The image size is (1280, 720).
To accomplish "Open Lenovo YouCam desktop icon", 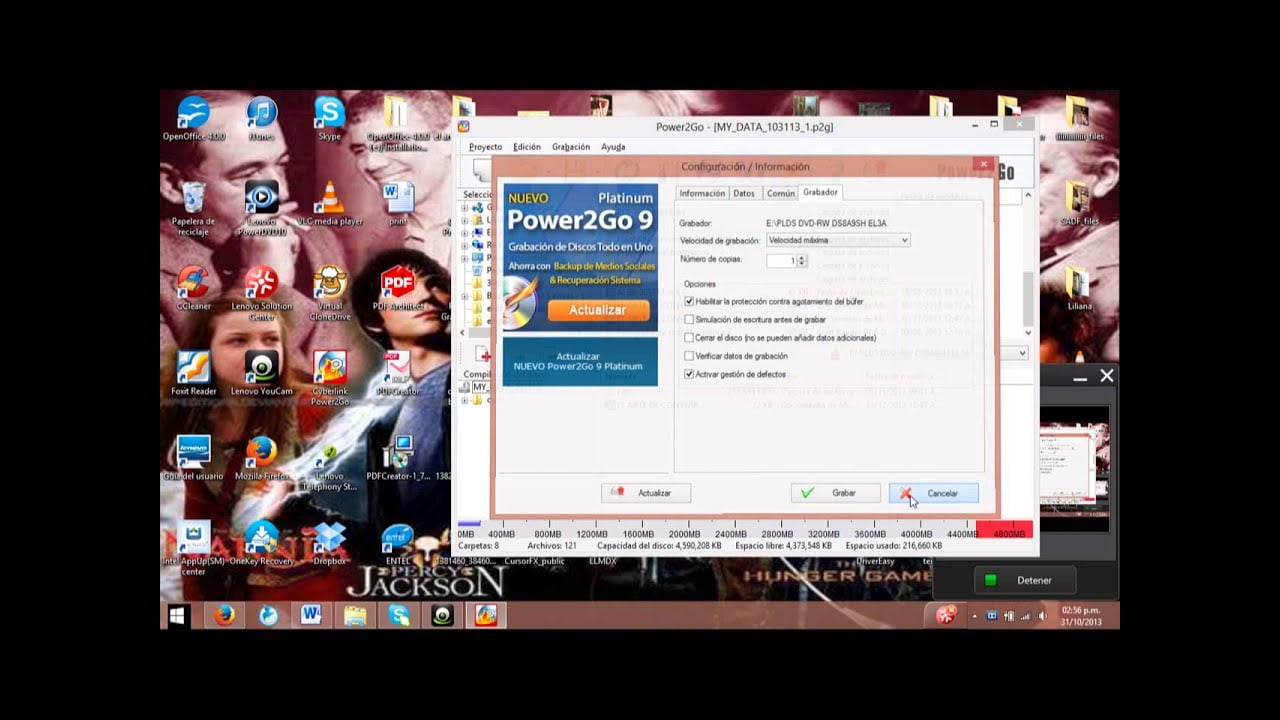I will 262,373.
